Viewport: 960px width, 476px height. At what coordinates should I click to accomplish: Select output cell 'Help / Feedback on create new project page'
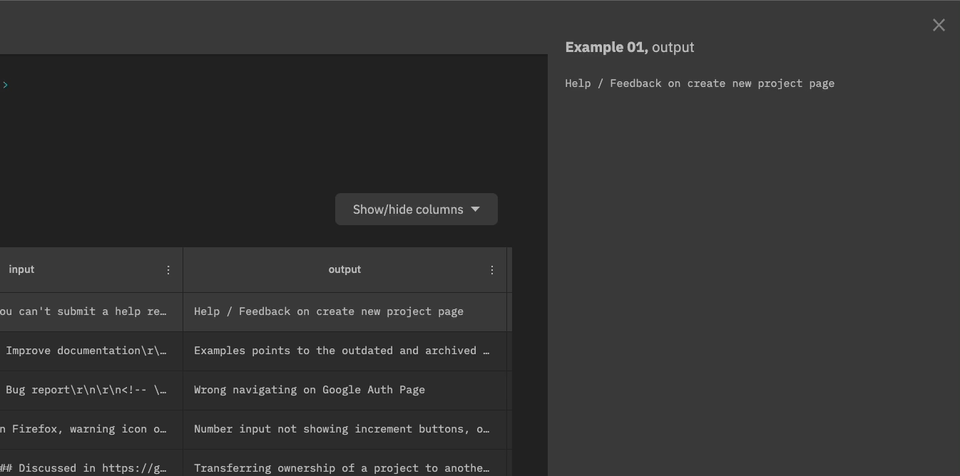329,311
